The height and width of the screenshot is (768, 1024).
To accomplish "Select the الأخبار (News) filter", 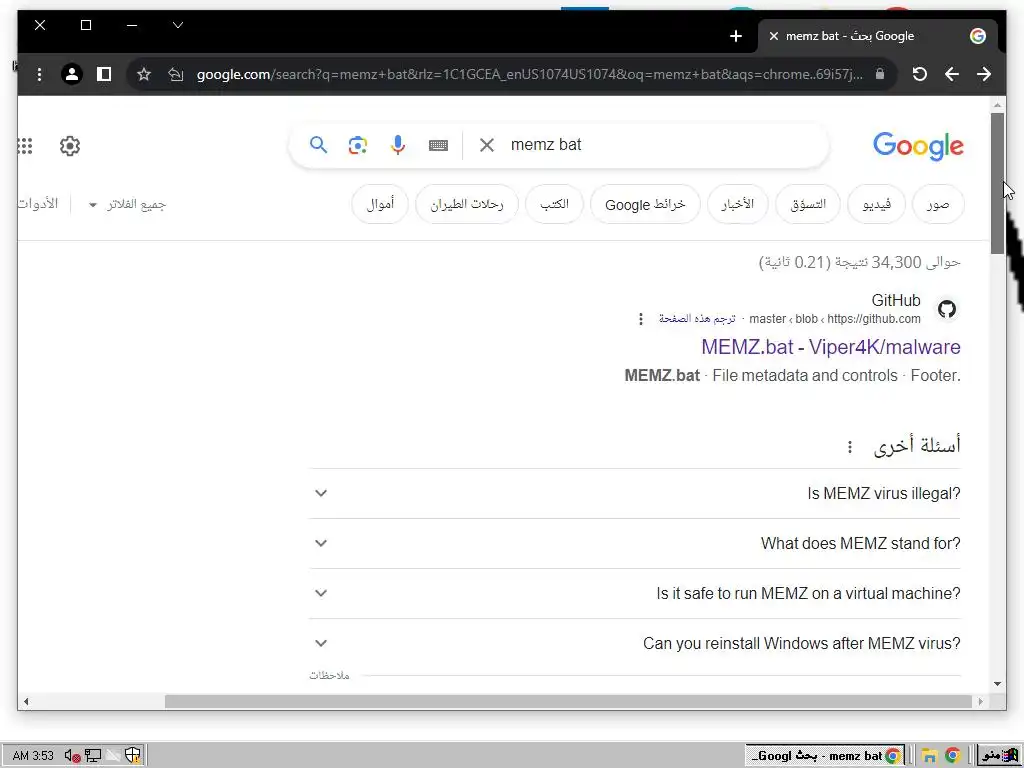I will coord(738,204).
